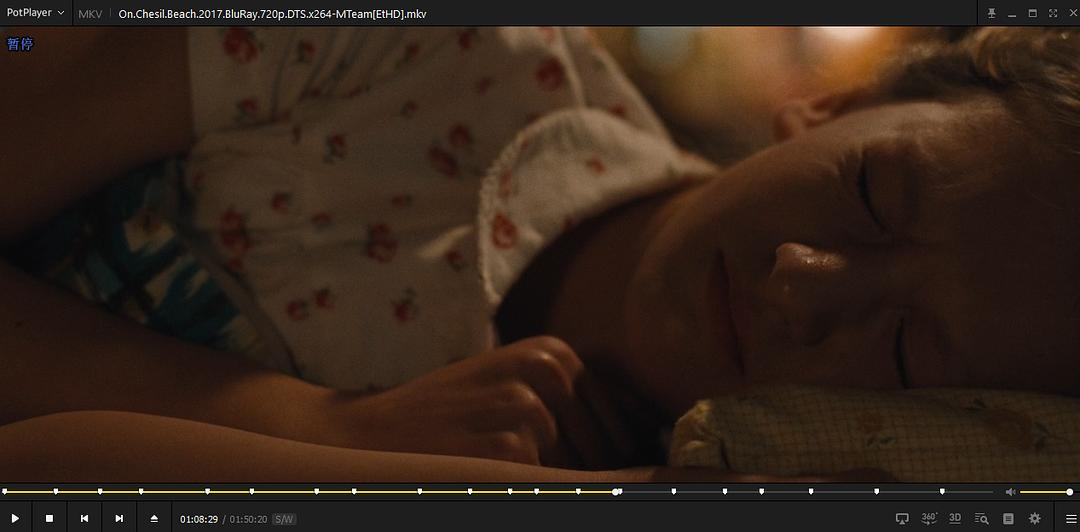
Task: Click the 01:08:29 elapsed time display
Action: (x=199, y=519)
